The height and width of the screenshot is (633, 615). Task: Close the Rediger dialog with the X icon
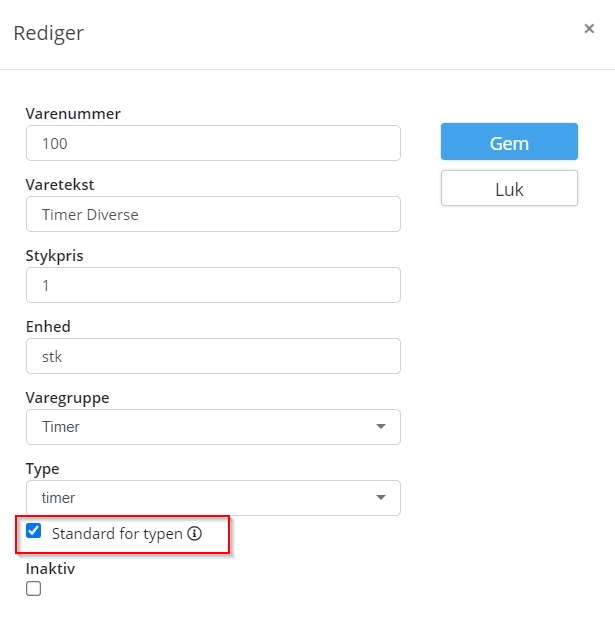589,29
